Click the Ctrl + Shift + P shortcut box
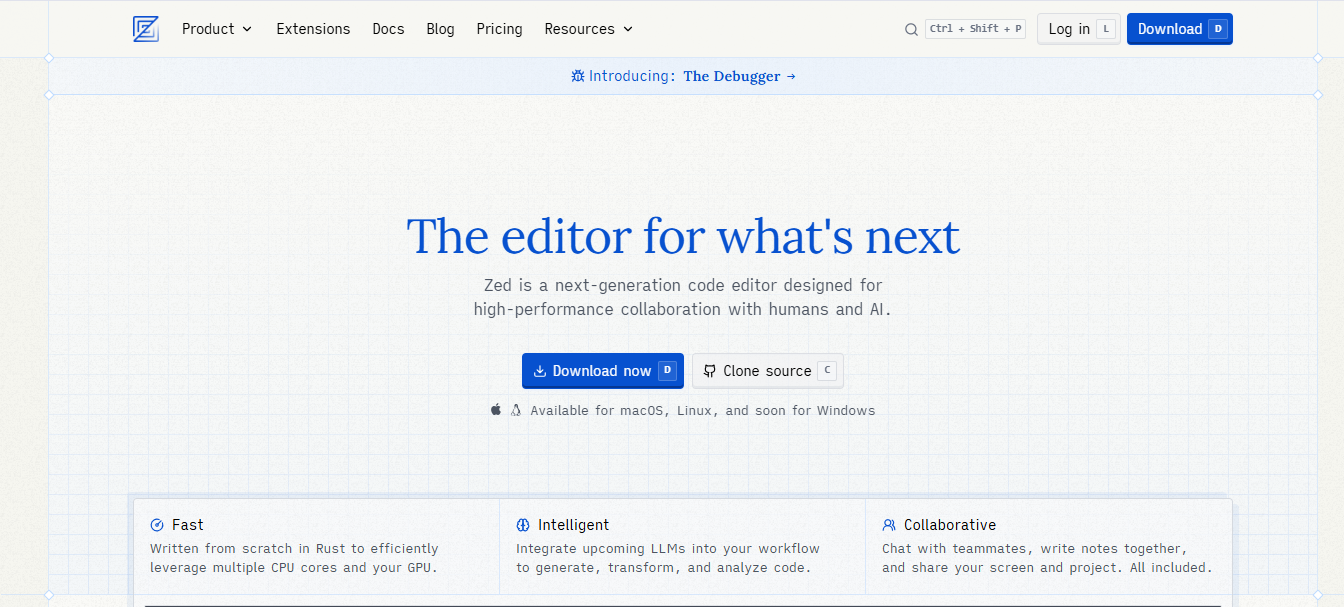 [x=975, y=29]
